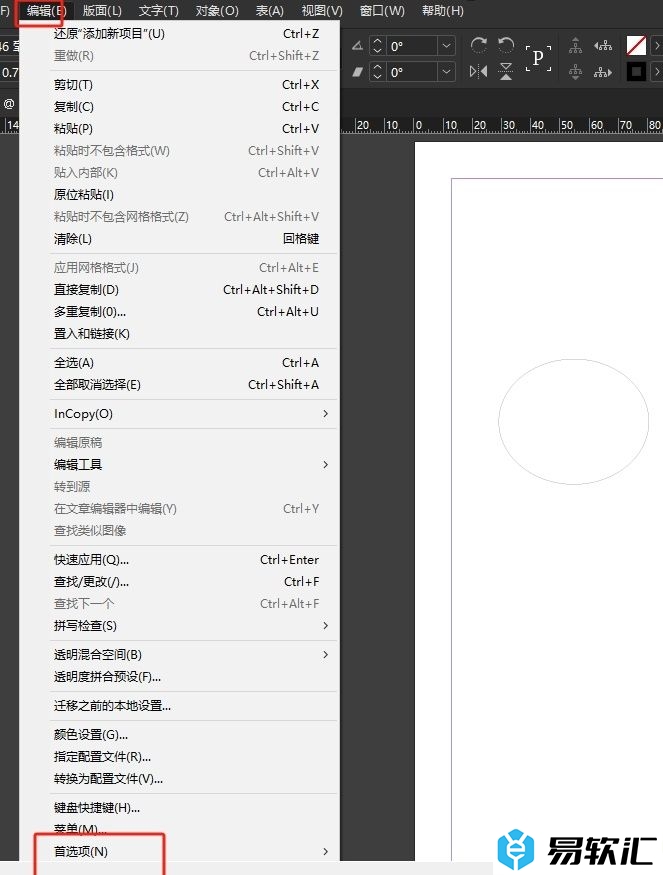
Task: Open the rotation angle dropdown
Action: pyautogui.click(x=446, y=46)
